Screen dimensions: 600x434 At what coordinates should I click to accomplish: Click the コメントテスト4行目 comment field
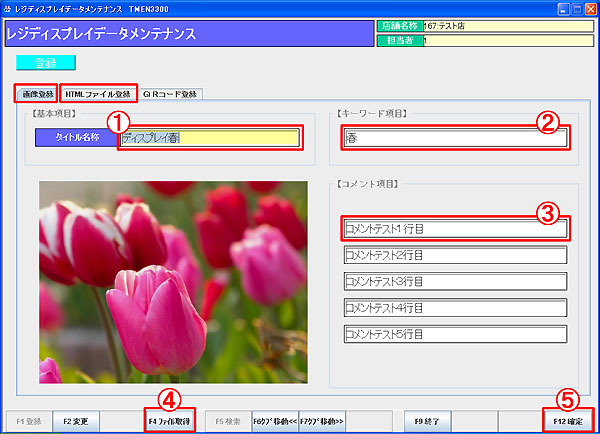tap(455, 308)
